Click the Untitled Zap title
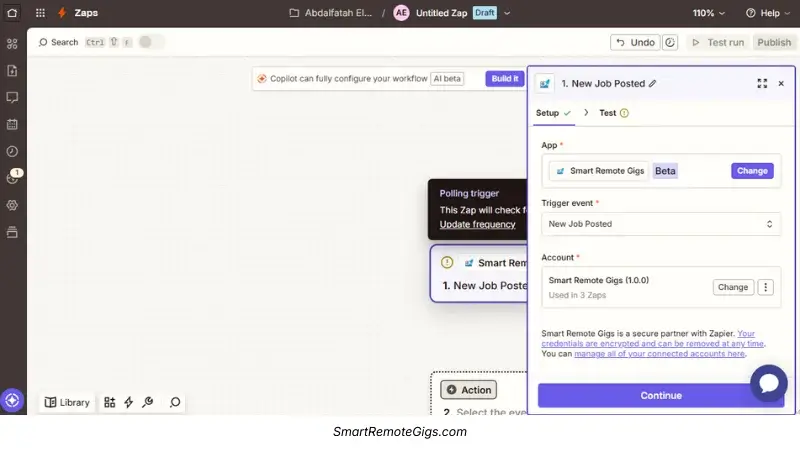800x450 pixels. [441, 13]
